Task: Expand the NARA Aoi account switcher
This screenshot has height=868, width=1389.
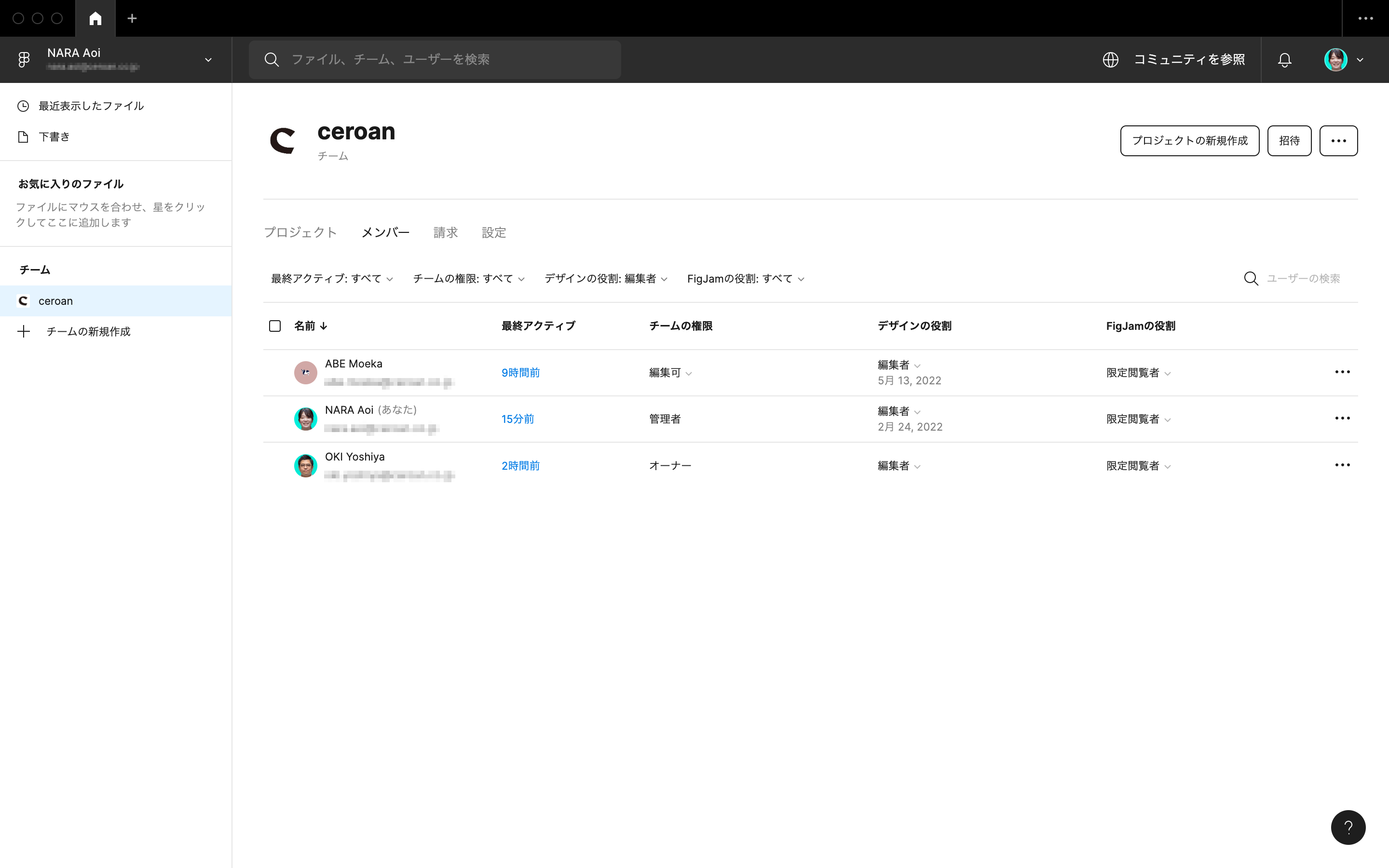Action: [208, 60]
